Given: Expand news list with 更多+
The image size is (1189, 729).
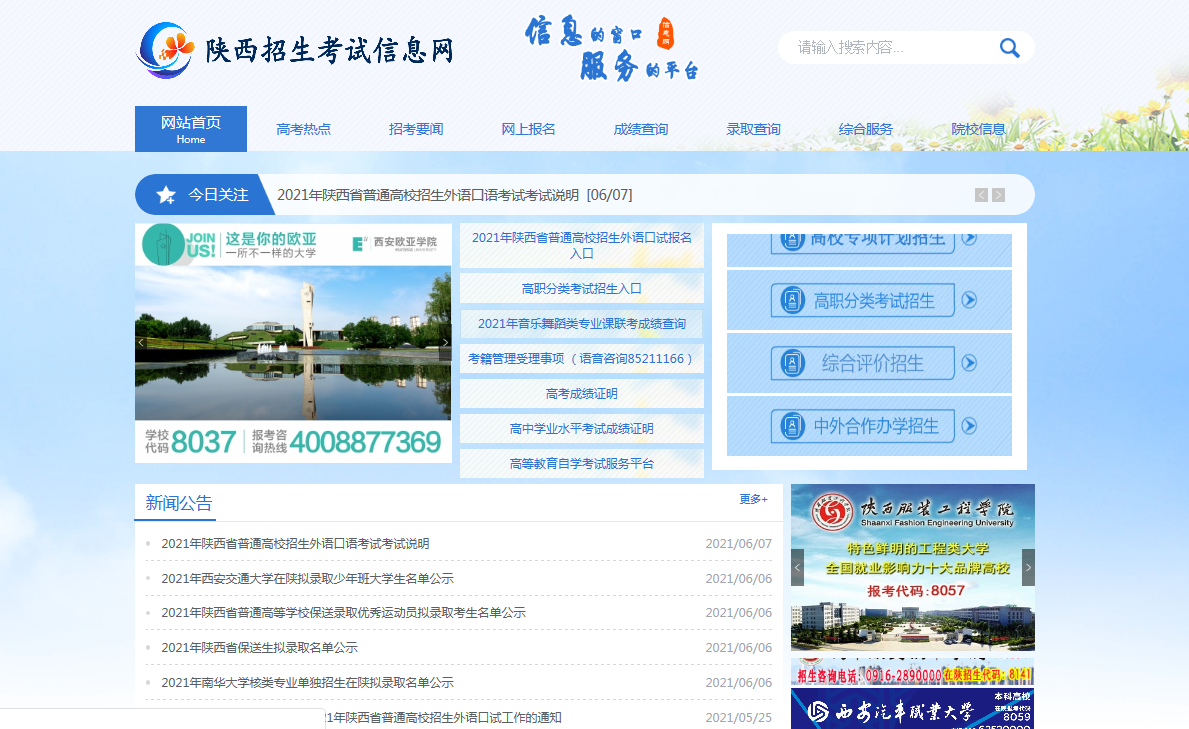Looking at the screenshot, I should 753,499.
